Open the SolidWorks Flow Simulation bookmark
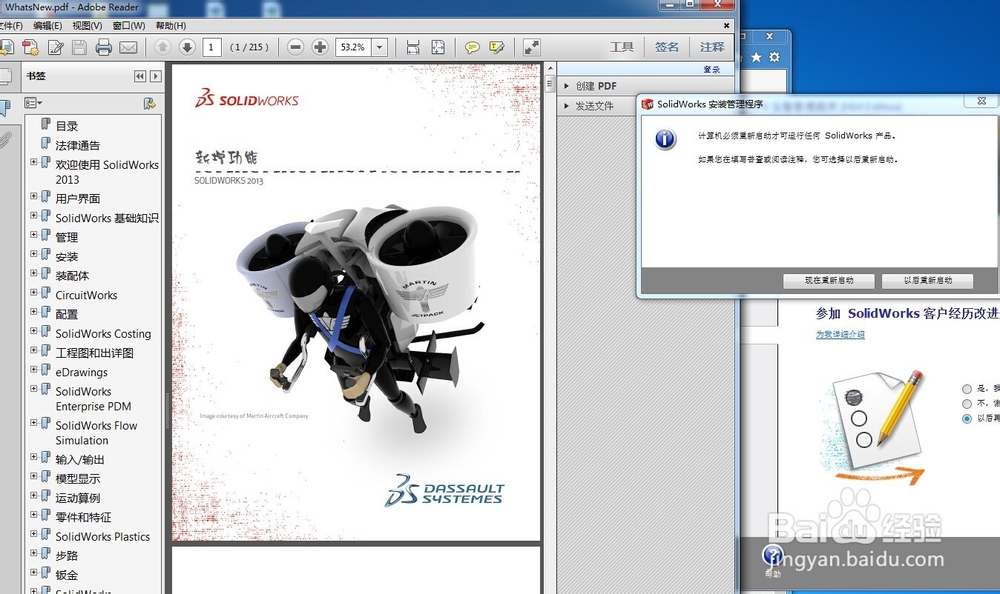Screen dimensions: 1000x594 tap(96, 433)
